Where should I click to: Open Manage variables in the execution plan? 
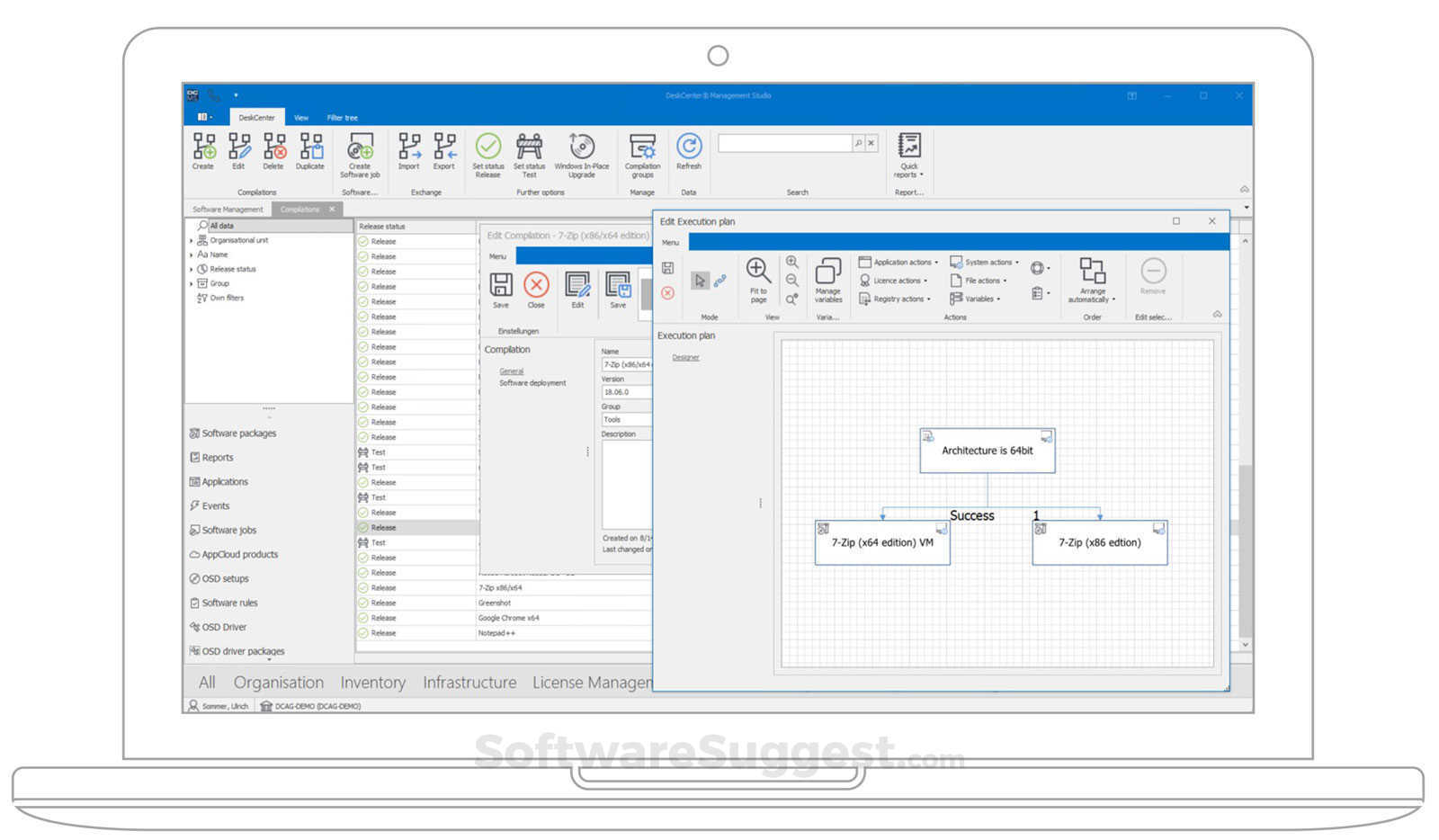tap(827, 279)
